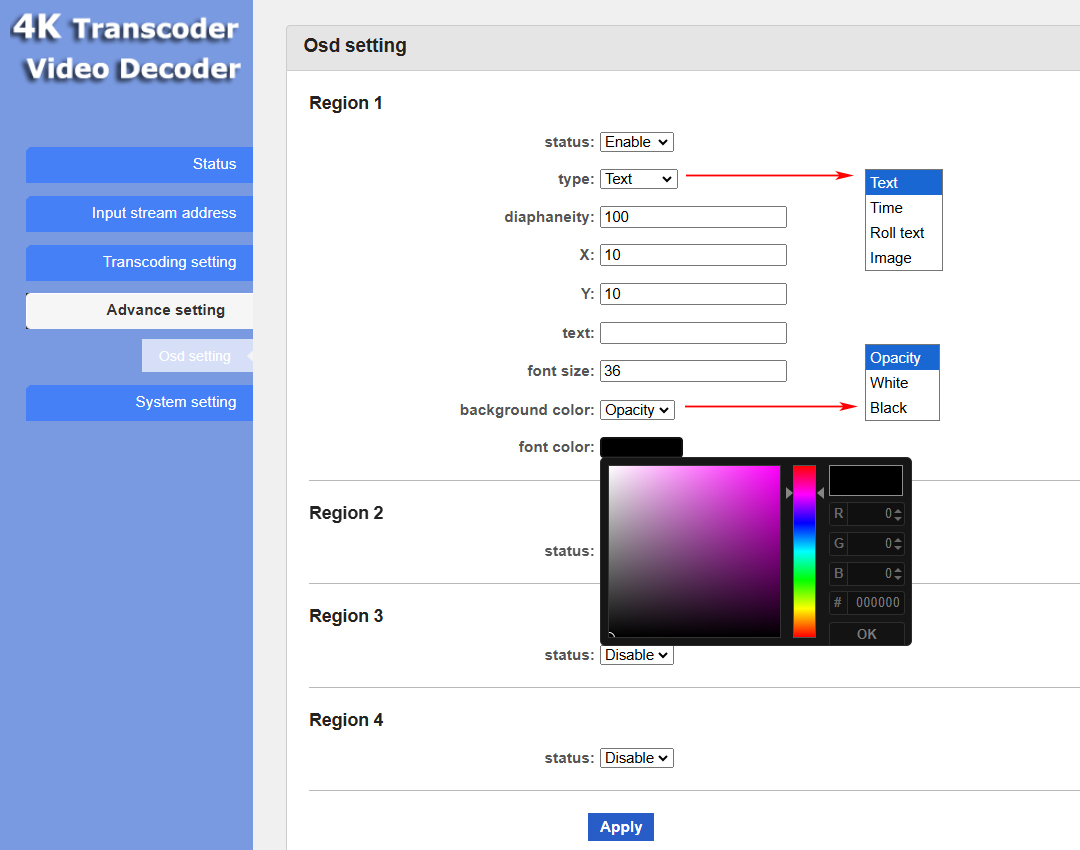Click the Y coordinate input field

click(693, 294)
